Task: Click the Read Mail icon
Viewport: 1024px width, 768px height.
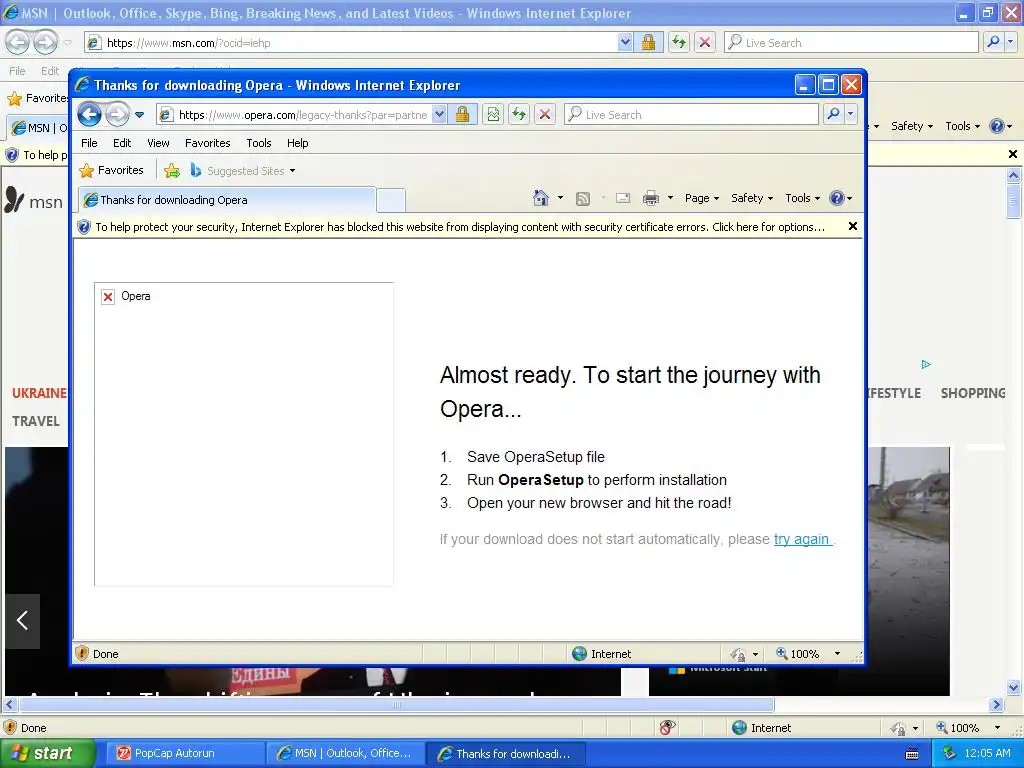Action: (x=623, y=198)
